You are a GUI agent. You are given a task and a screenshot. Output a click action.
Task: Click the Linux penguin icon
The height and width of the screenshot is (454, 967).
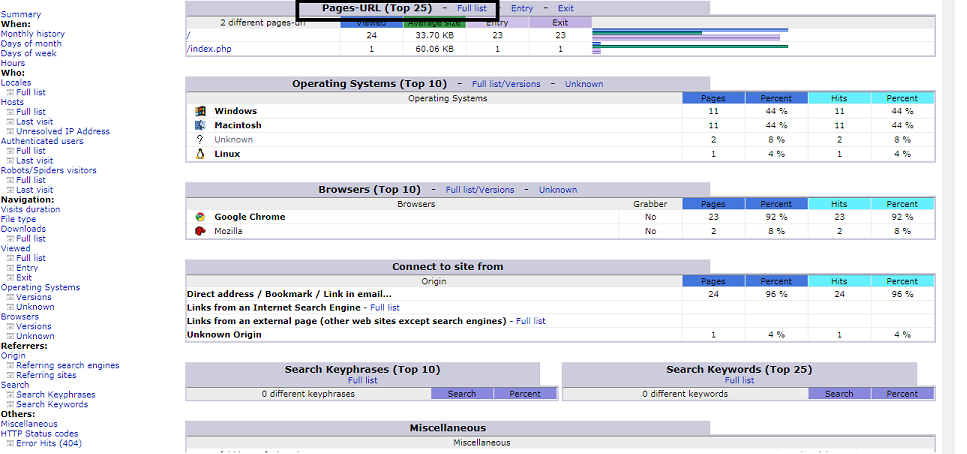click(x=200, y=154)
